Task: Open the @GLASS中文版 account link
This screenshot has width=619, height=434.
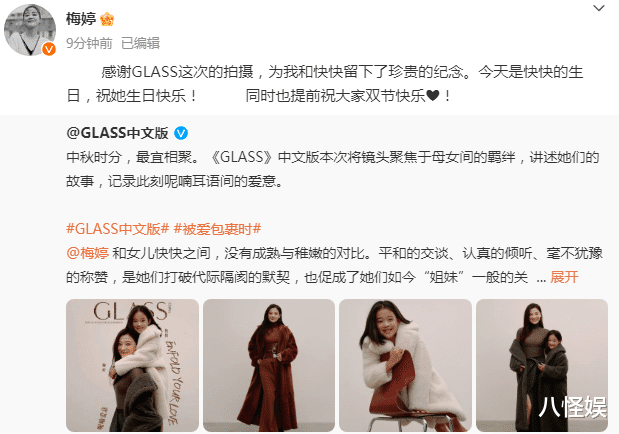Action: tap(117, 133)
